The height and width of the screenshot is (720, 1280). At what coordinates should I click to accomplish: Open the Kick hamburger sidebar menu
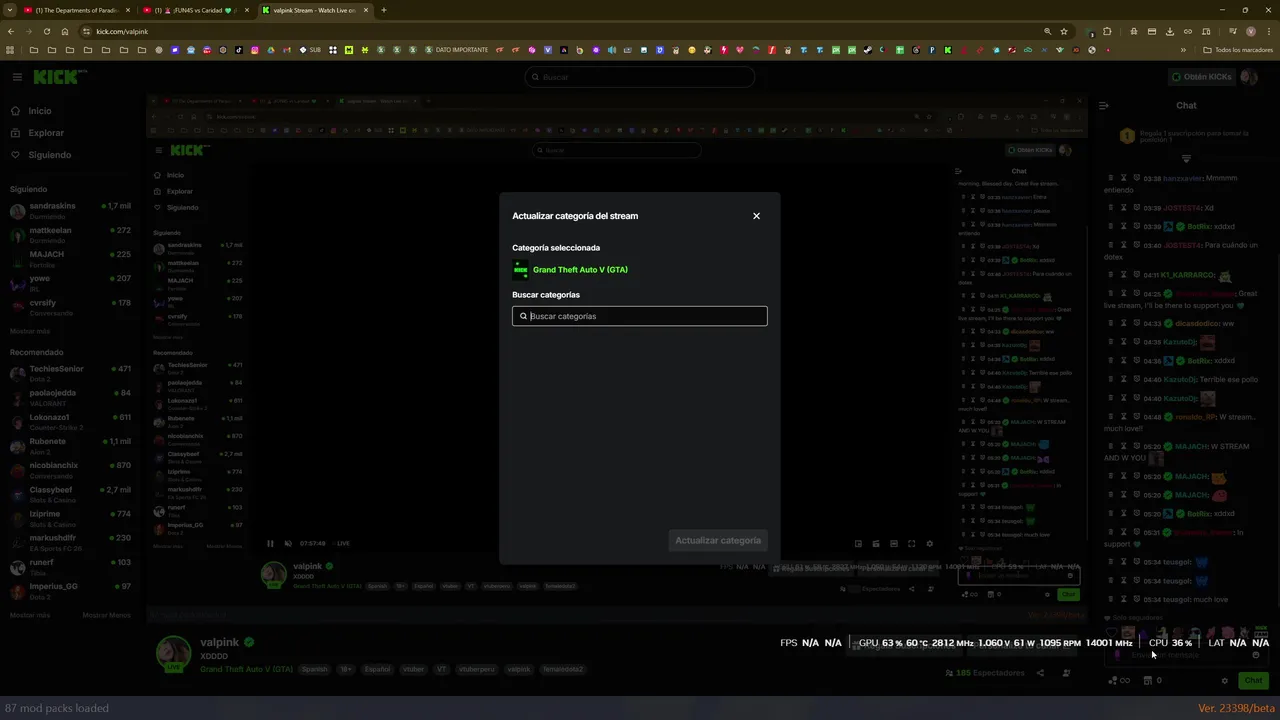coord(17,77)
